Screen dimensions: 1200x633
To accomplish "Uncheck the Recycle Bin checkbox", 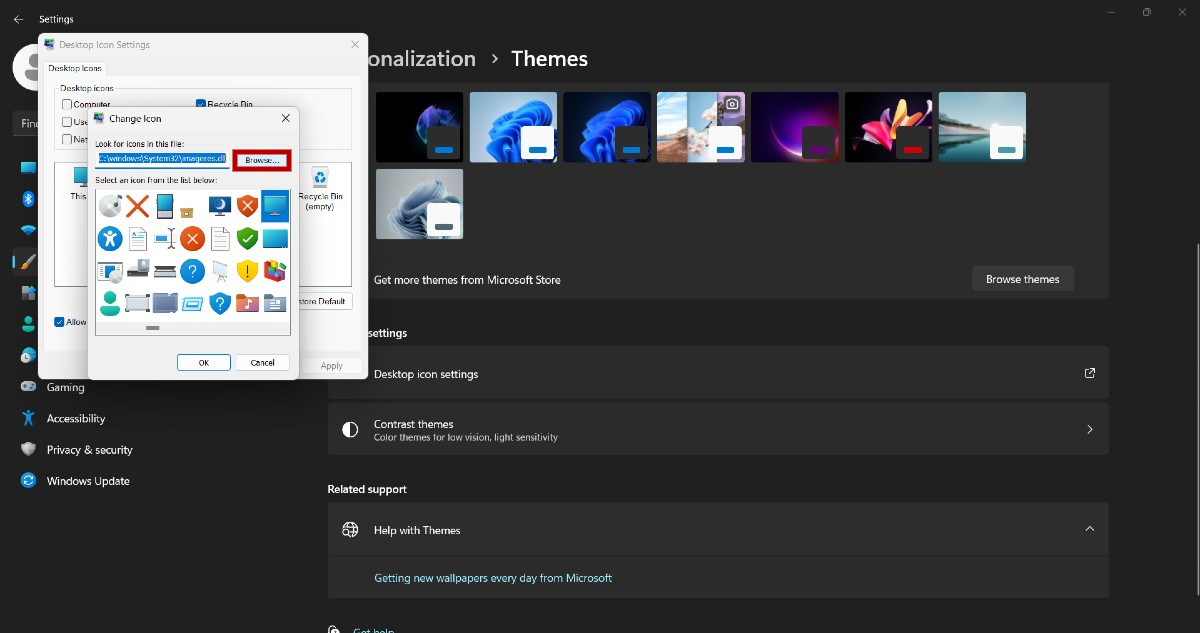I will coord(201,104).
